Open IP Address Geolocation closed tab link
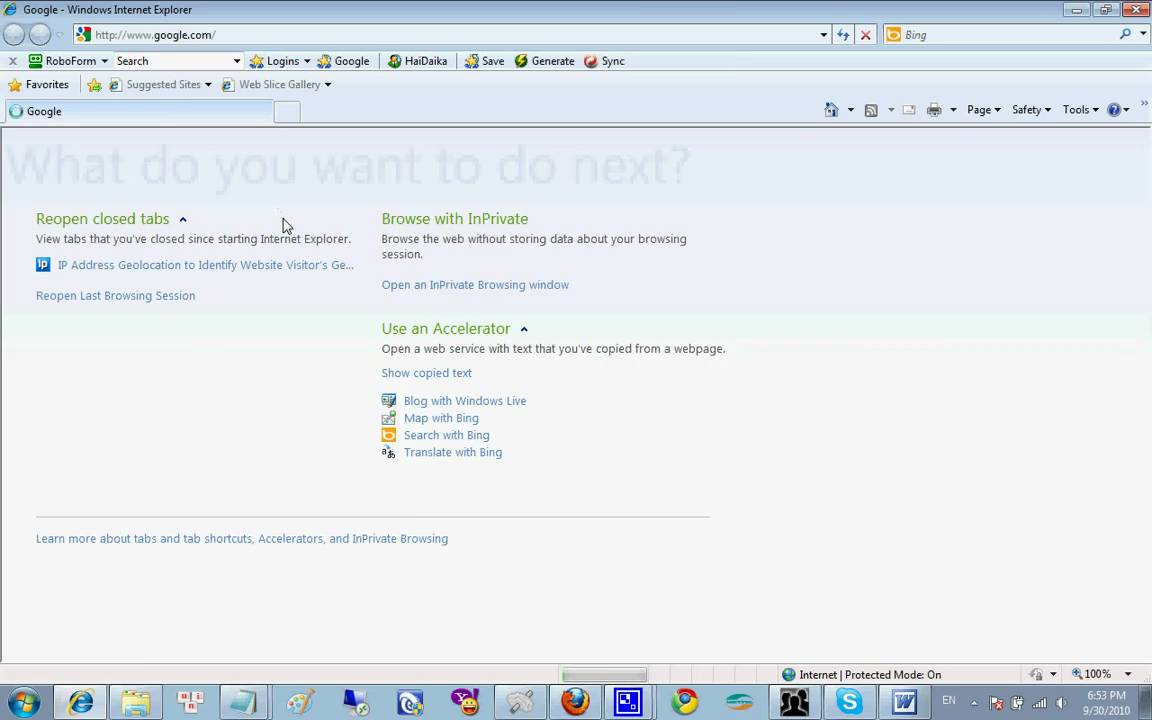This screenshot has width=1152, height=720. pos(206,265)
